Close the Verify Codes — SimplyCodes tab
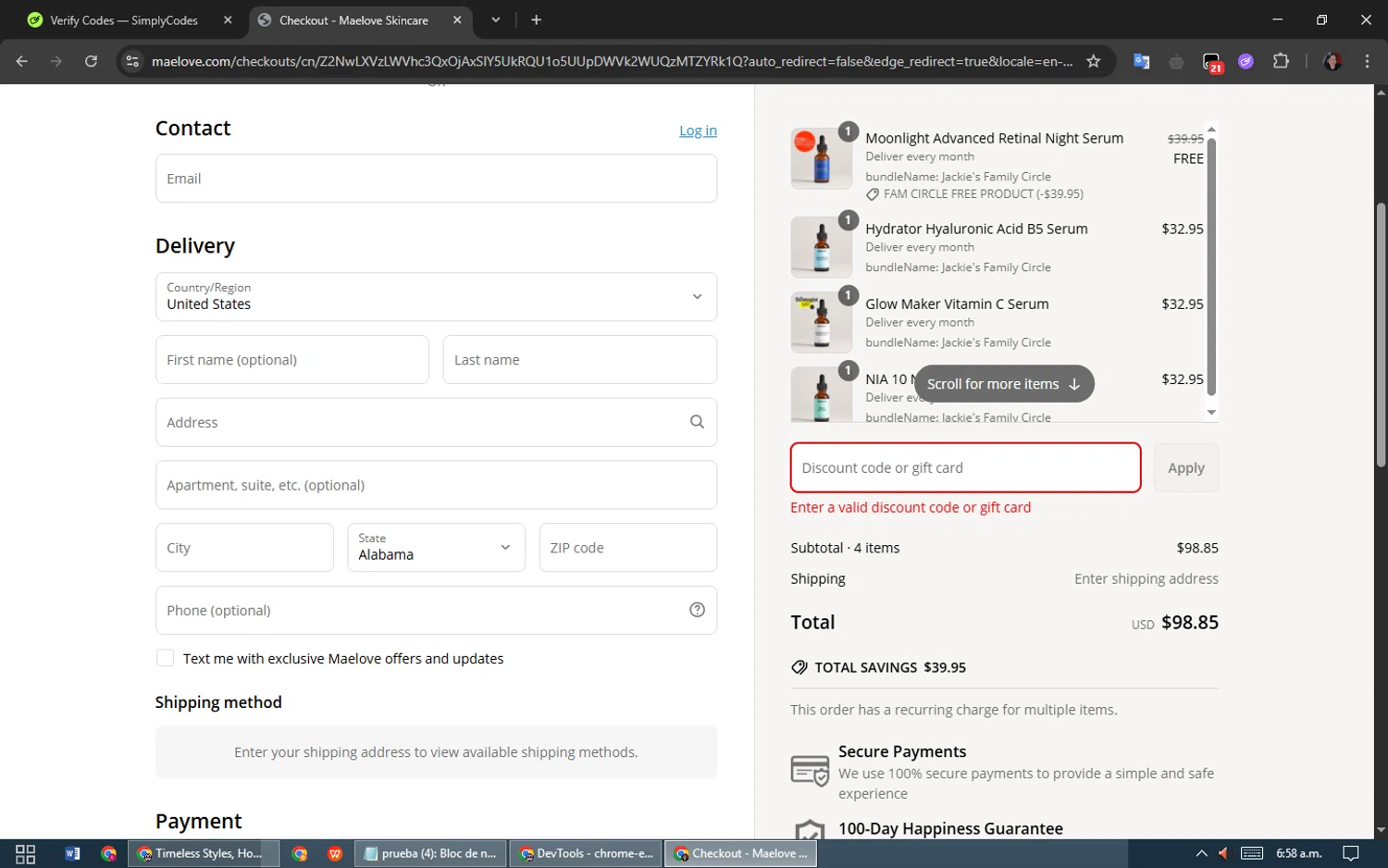 (228, 19)
